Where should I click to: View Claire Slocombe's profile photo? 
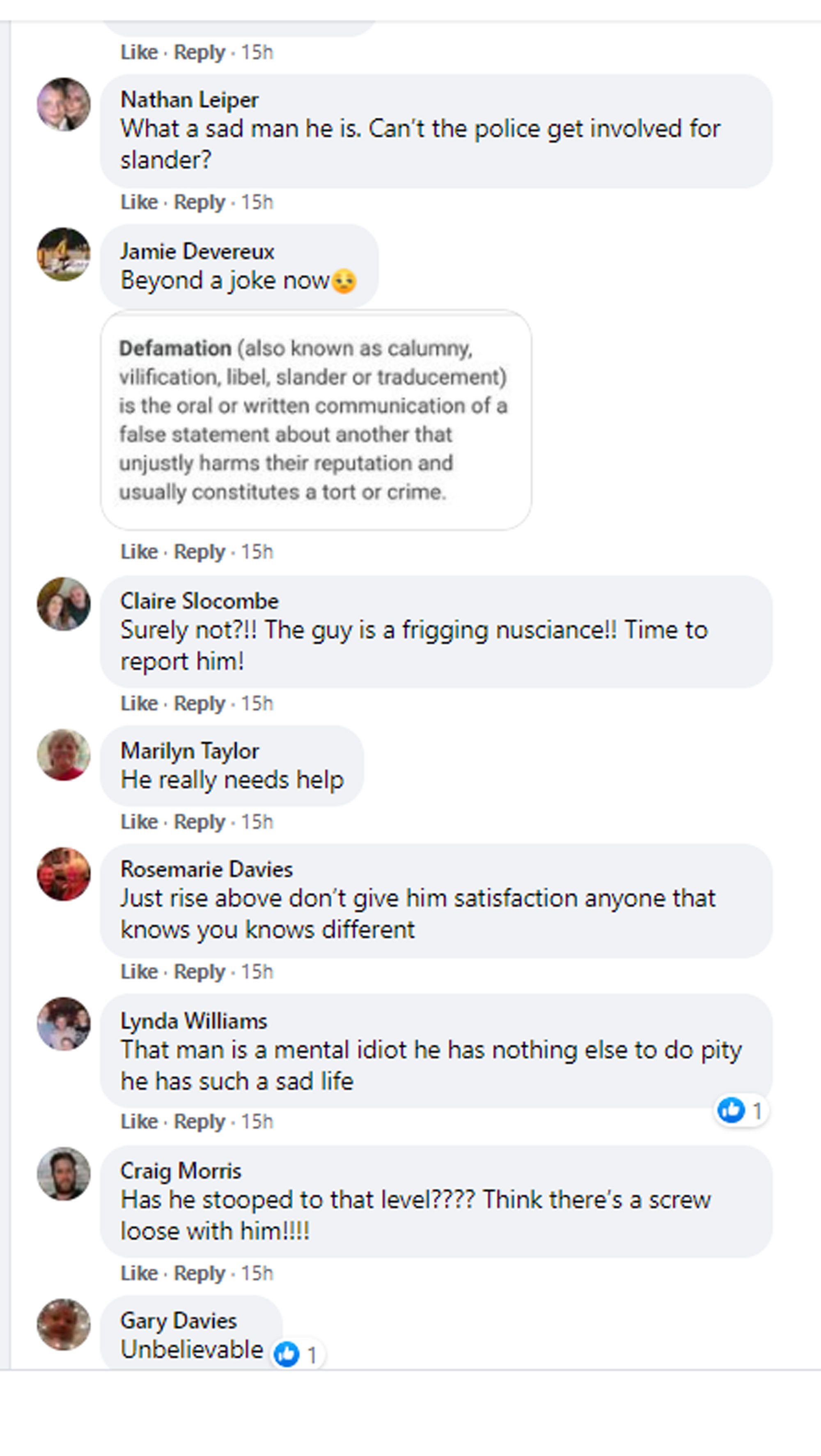click(63, 604)
